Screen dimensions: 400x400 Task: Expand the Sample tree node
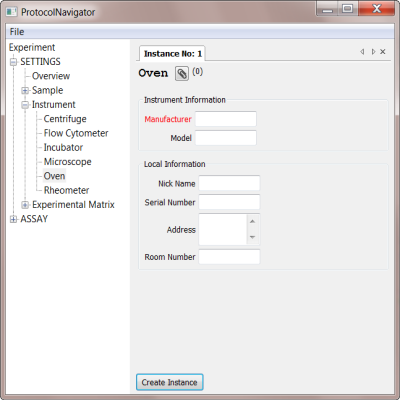coord(25,90)
